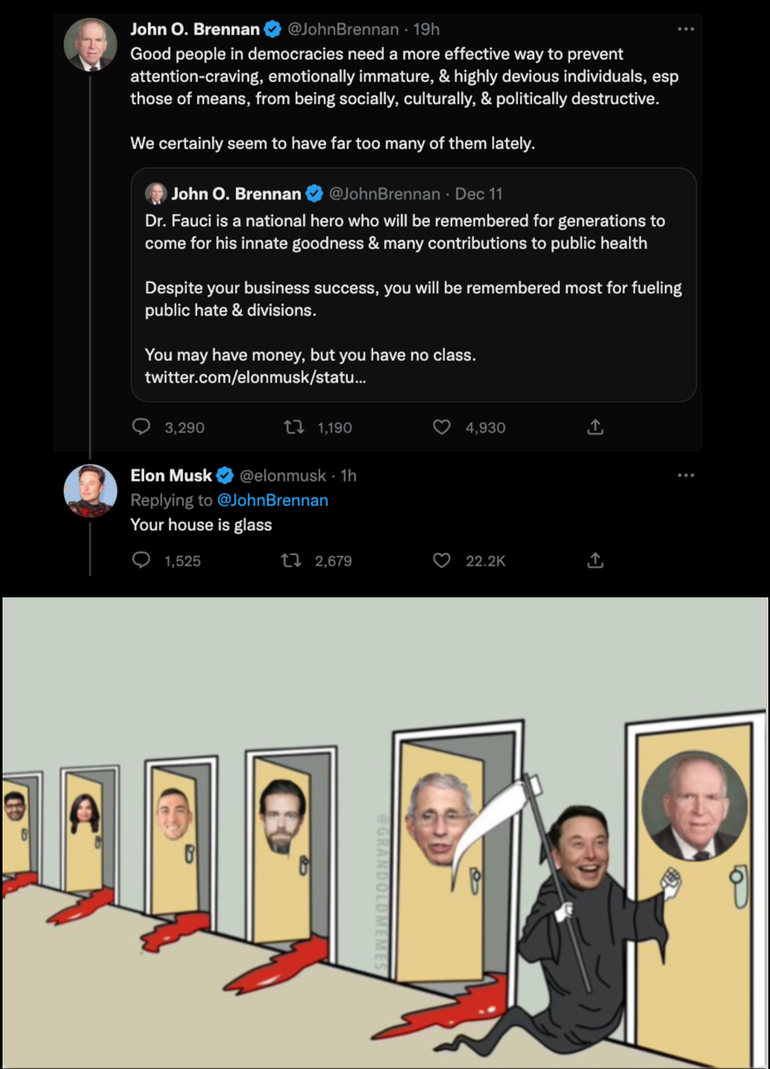
Task: Open Elon Musk's profile avatar
Action: coord(90,491)
